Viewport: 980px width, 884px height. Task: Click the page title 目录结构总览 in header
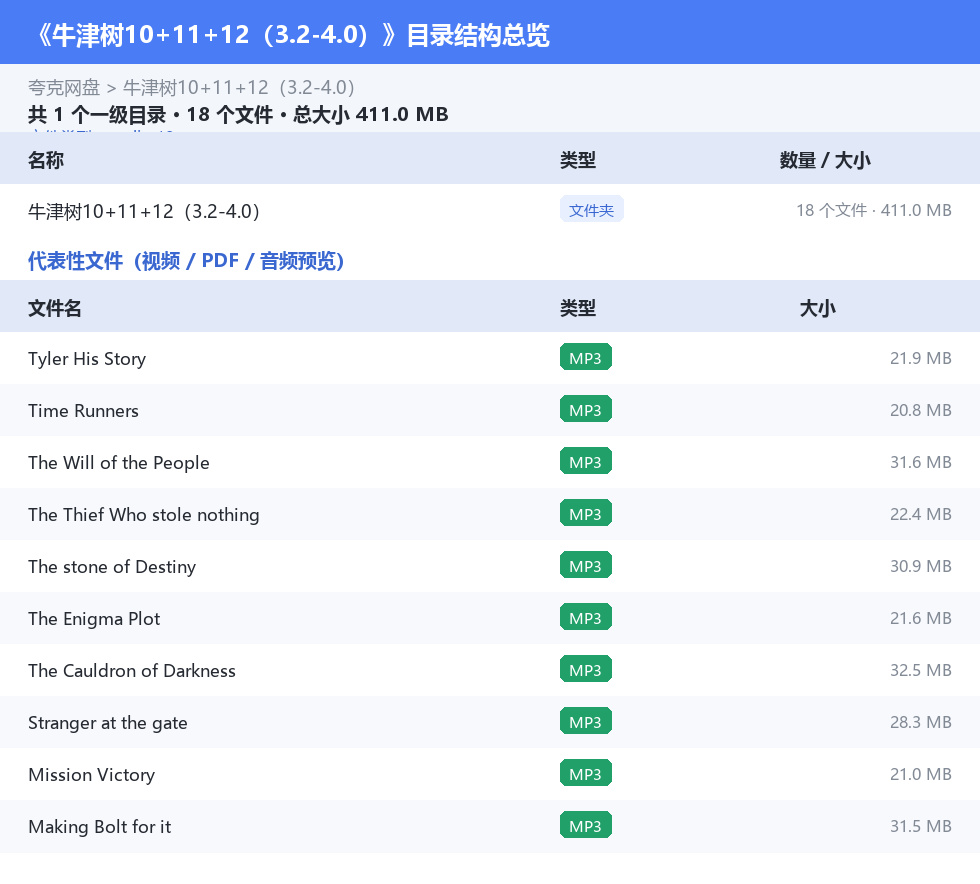(x=478, y=35)
